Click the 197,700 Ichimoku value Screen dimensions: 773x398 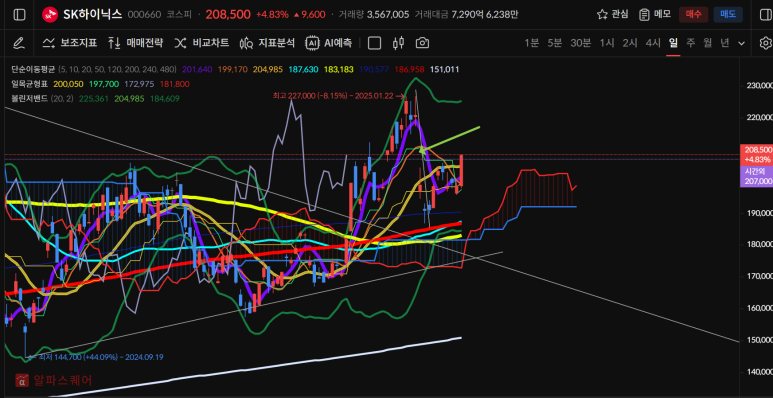pyautogui.click(x=104, y=84)
